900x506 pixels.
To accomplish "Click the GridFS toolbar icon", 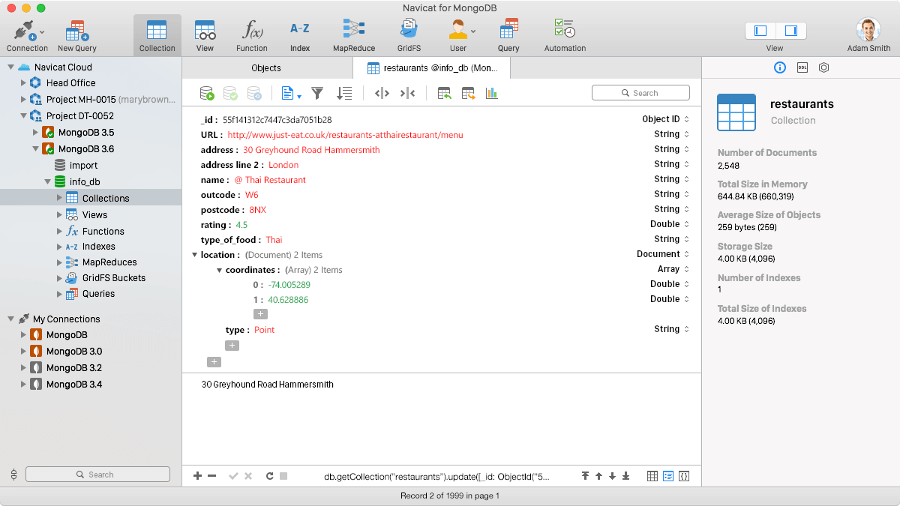I will pos(408,34).
